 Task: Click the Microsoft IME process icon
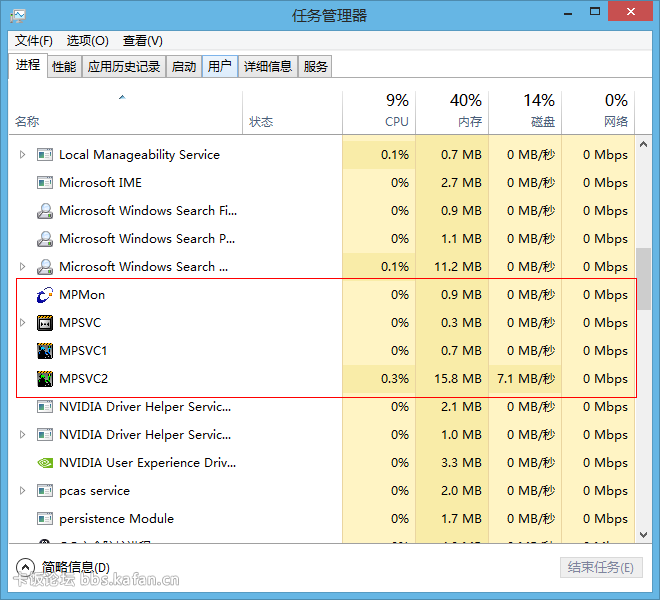pyautogui.click(x=44, y=183)
